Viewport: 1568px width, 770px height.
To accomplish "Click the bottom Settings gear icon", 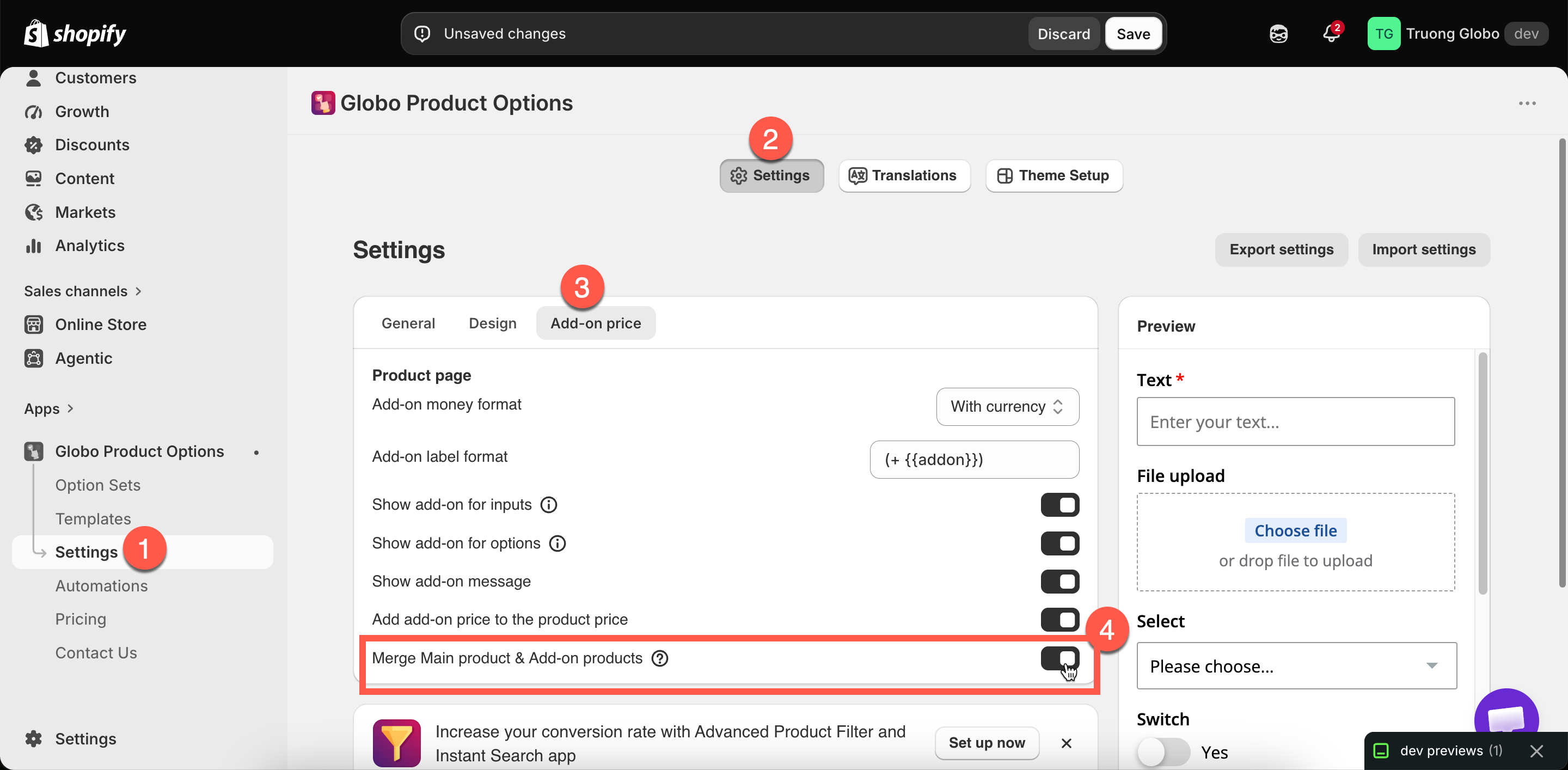I will pos(33,738).
